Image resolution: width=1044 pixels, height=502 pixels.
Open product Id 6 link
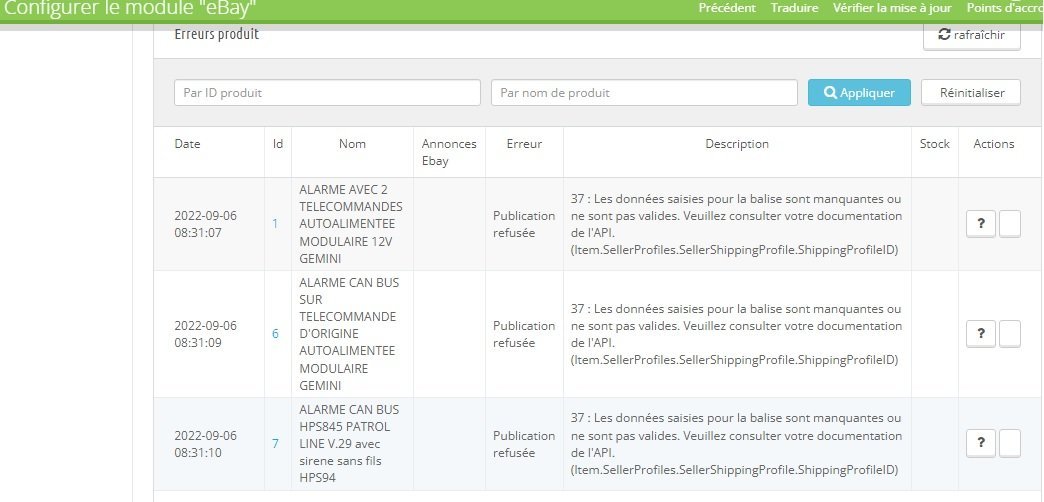click(275, 334)
